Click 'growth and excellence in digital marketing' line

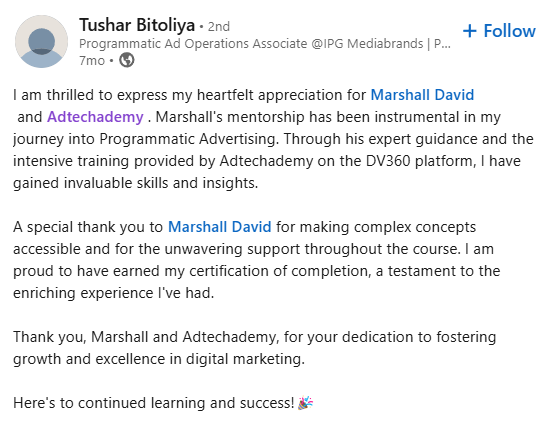[x=159, y=359]
